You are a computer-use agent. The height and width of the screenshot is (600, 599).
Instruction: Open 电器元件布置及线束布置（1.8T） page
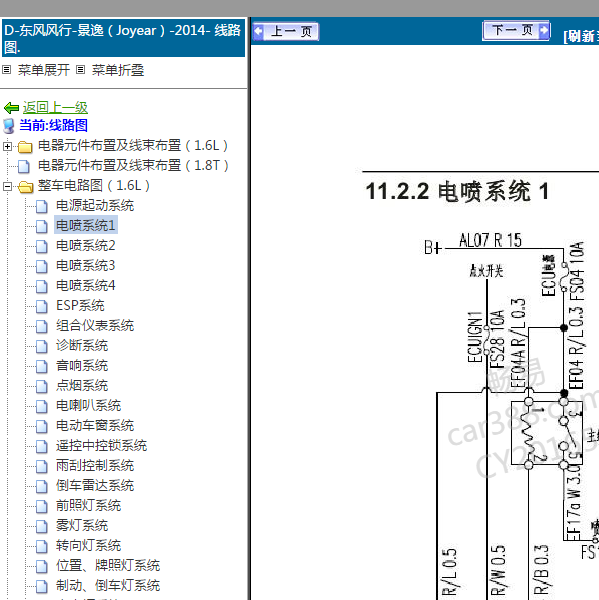tap(133, 166)
